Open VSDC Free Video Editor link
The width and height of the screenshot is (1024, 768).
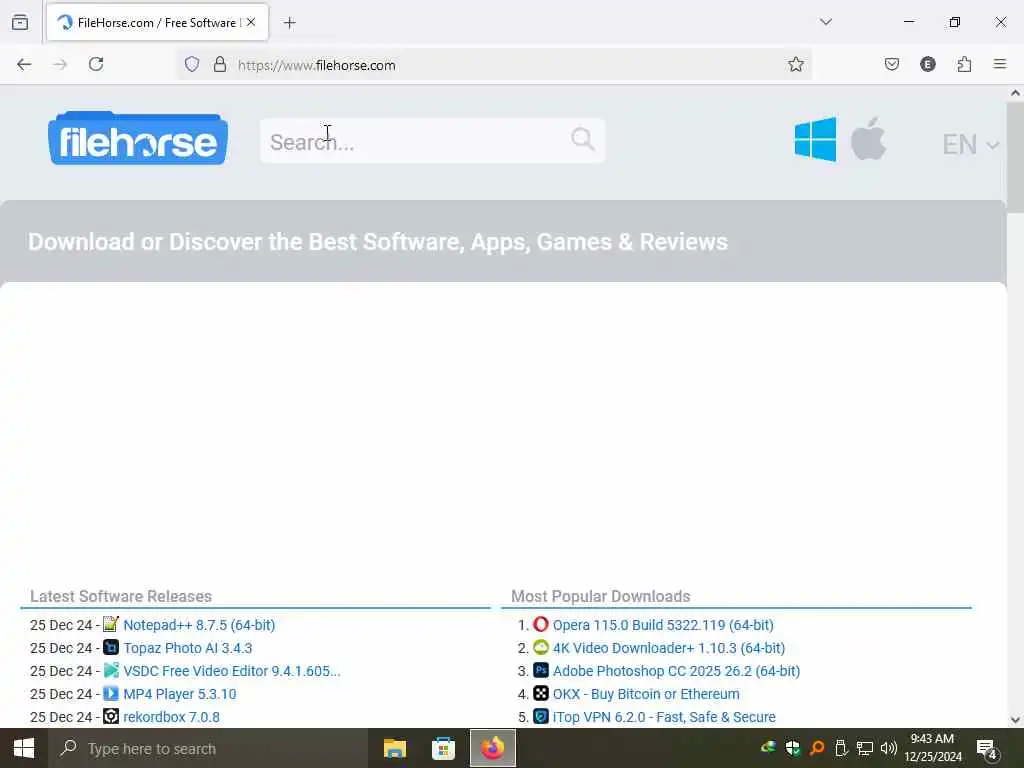pos(232,671)
